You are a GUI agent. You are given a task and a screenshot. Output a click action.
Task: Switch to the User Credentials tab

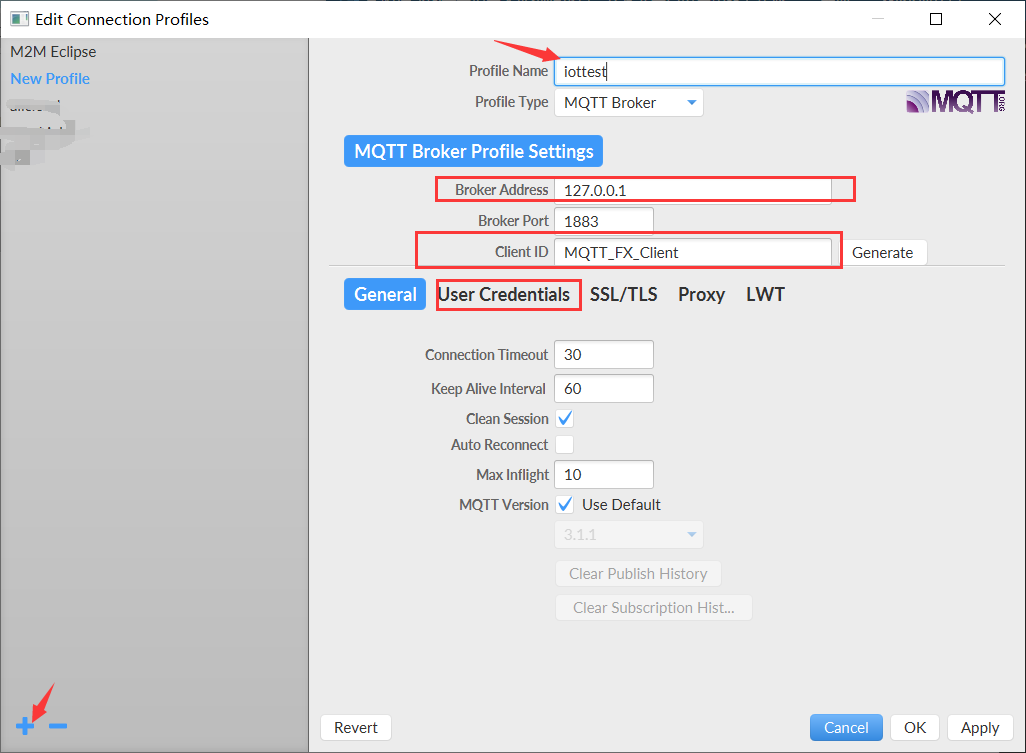[504, 295]
